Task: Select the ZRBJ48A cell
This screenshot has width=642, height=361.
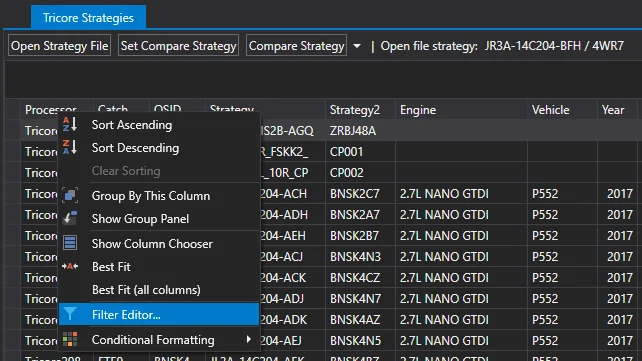Action: (360, 131)
